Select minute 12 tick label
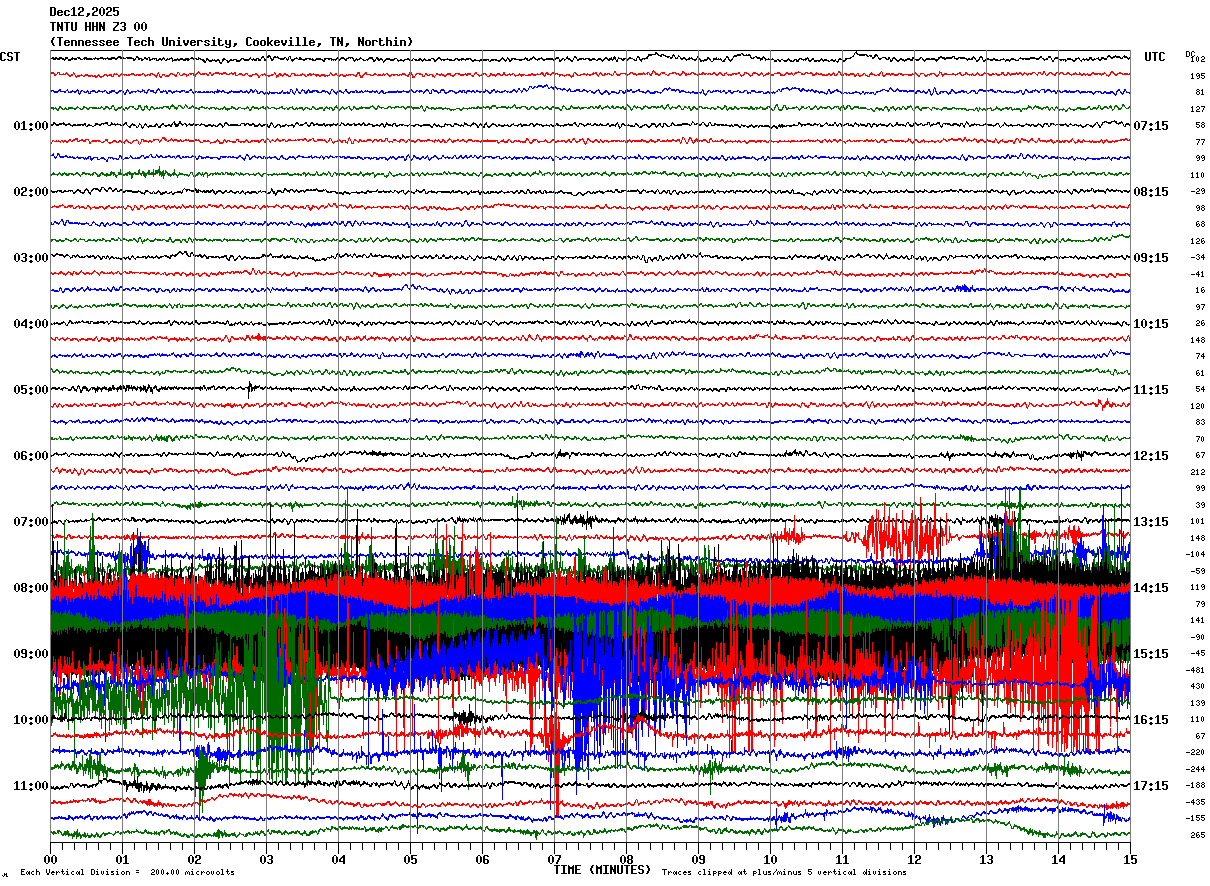The height and width of the screenshot is (886, 1210). click(914, 860)
